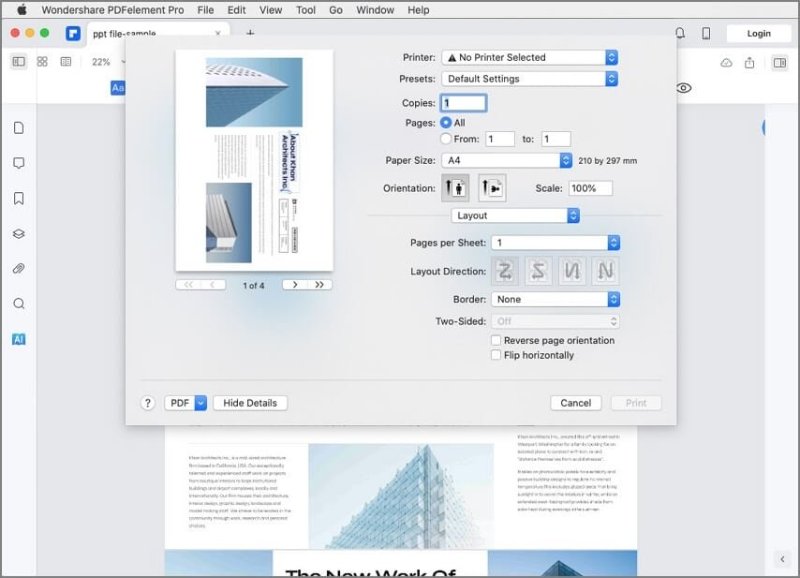Viewport: 800px width, 578px height.
Task: Open the Window menu
Action: click(x=375, y=10)
